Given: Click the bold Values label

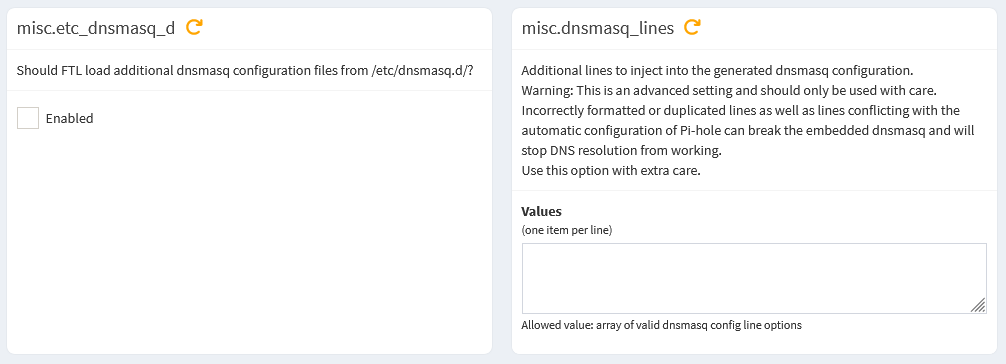Looking at the screenshot, I should point(541,211).
